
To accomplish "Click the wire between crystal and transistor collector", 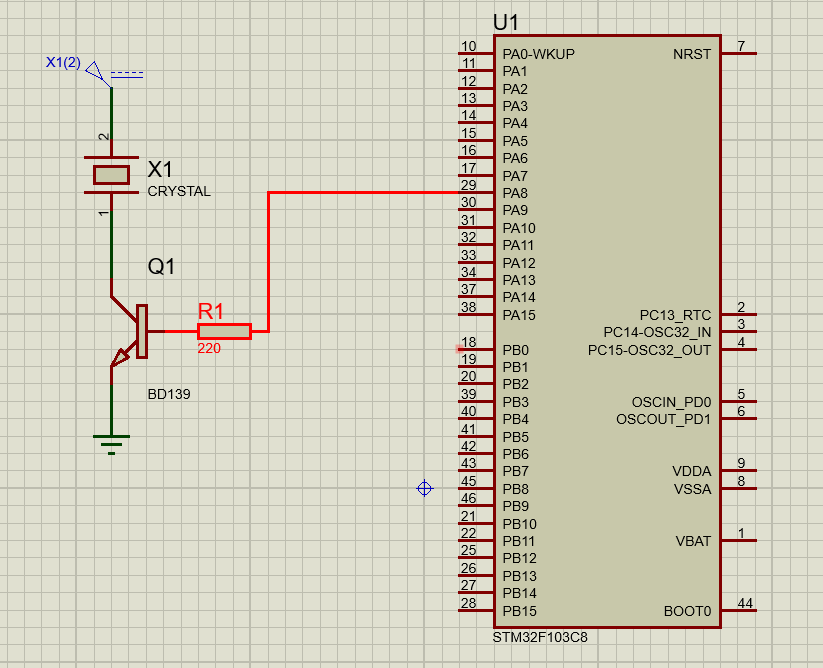I will (x=111, y=245).
